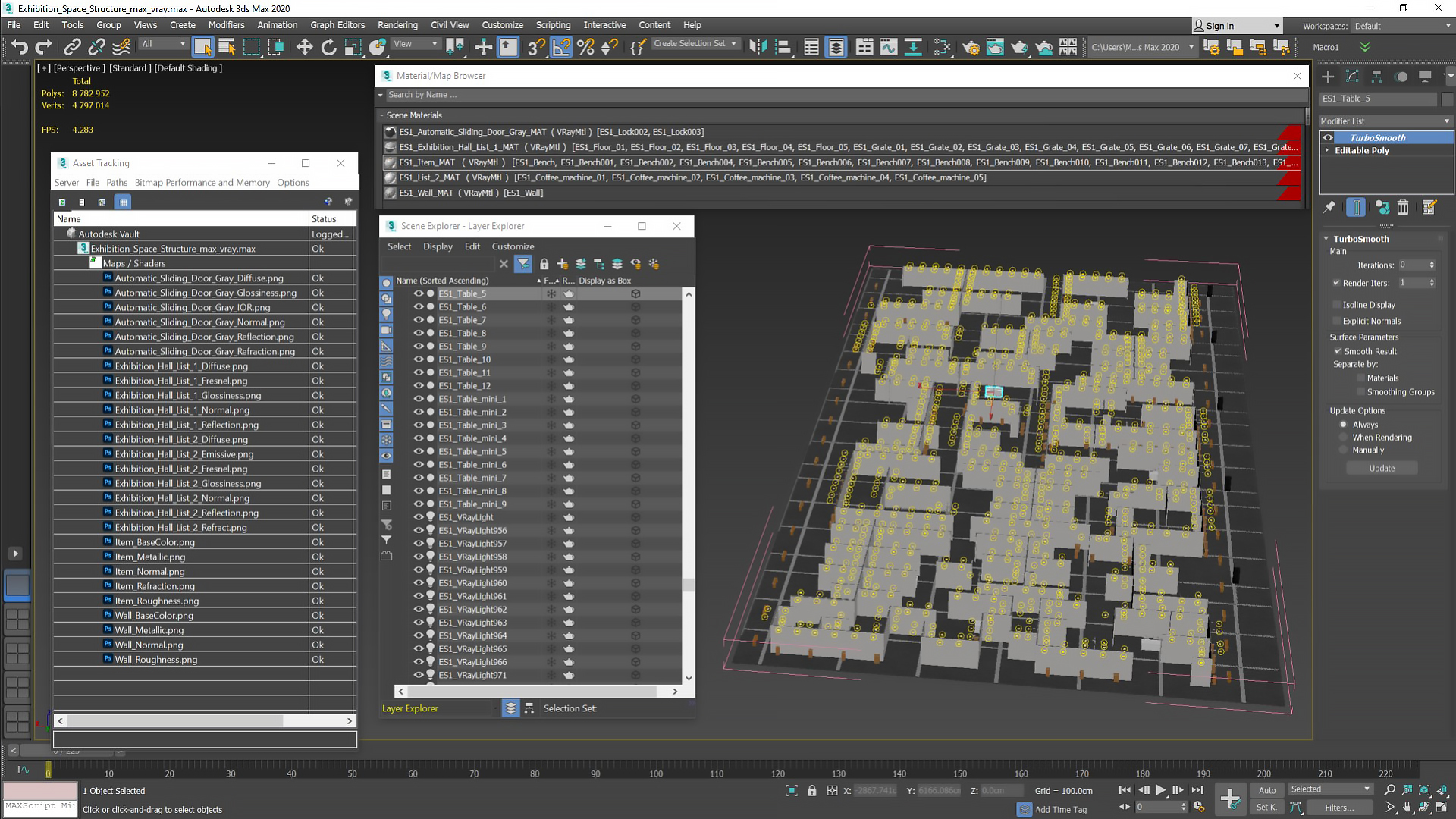Select When Rendering update option
The width and height of the screenshot is (1456, 819).
1343,438
